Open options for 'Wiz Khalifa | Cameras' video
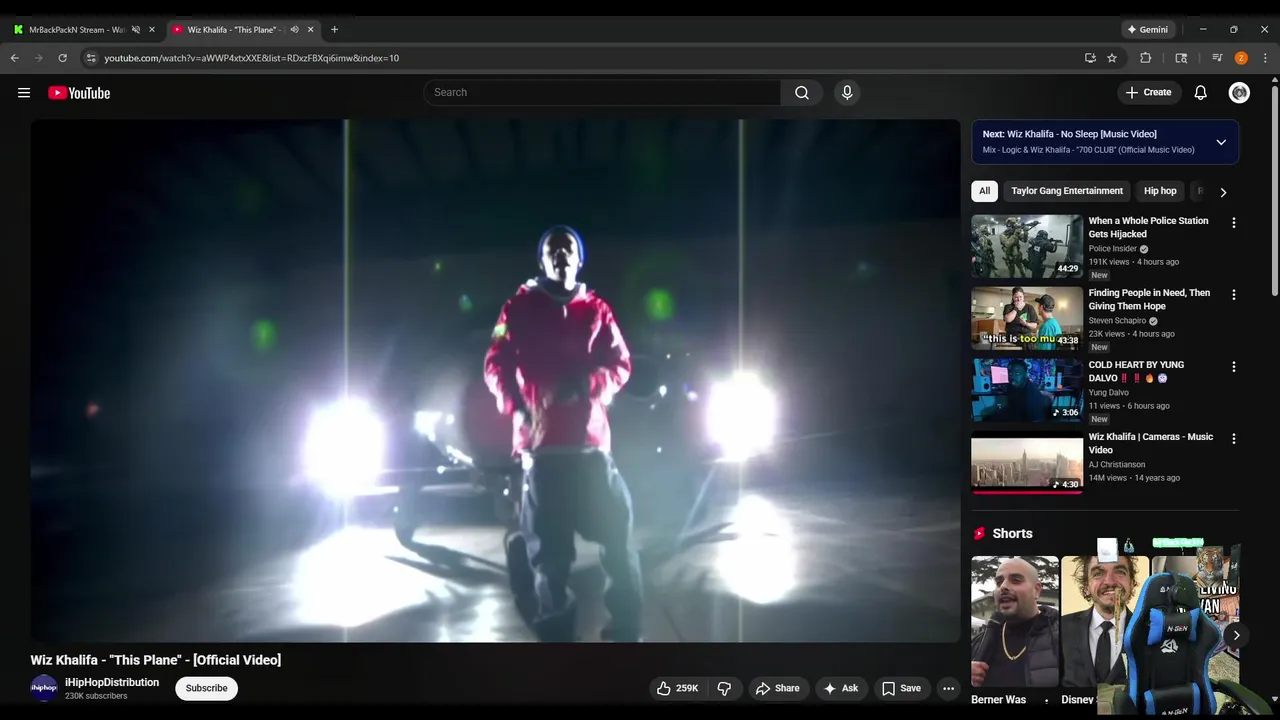 (1233, 439)
